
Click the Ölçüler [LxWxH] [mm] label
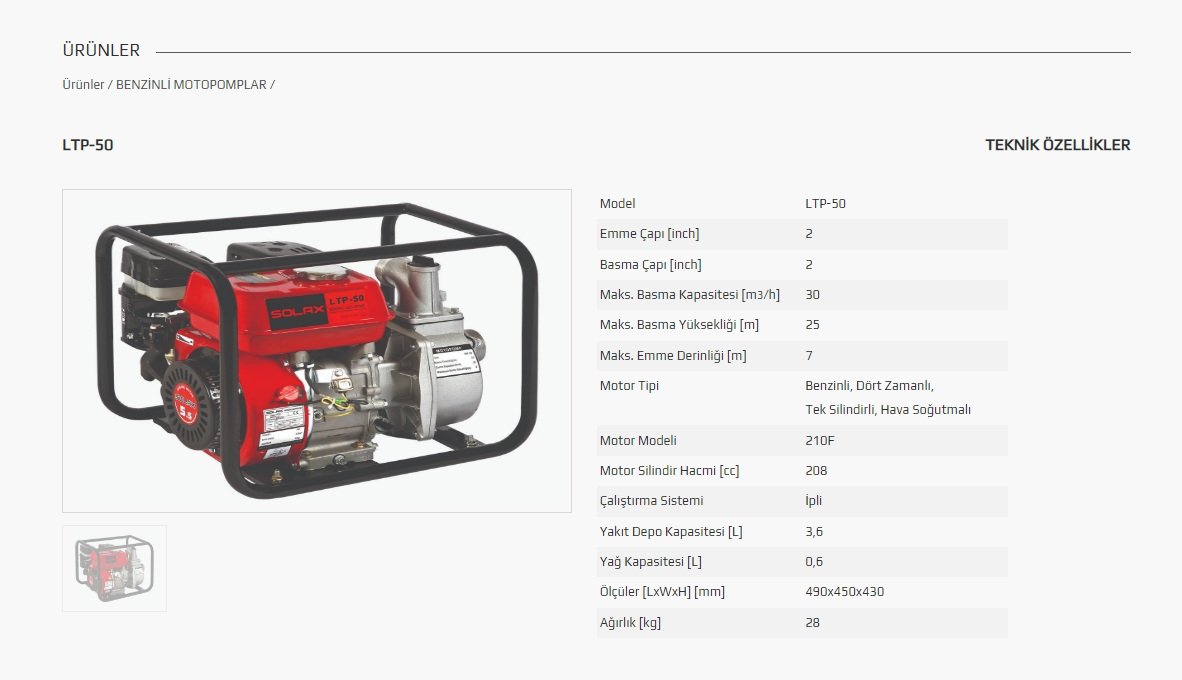[x=662, y=592]
